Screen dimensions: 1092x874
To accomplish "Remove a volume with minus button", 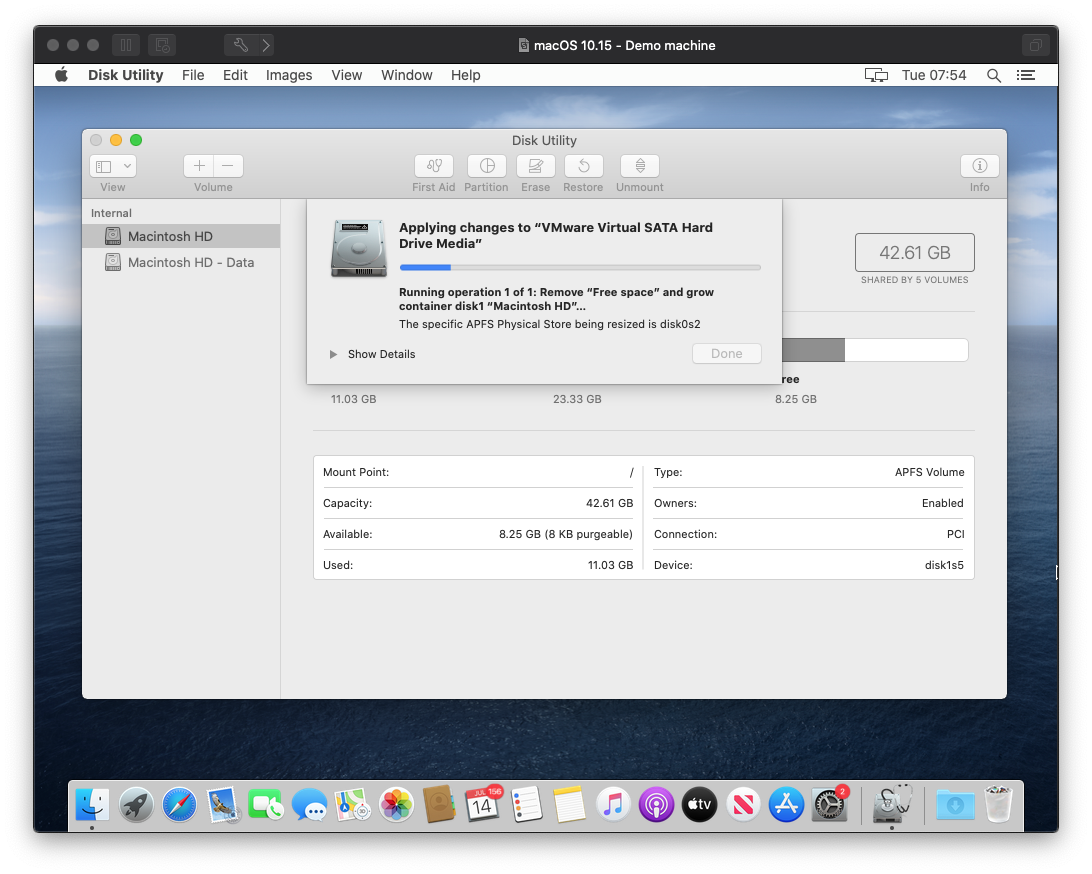I will (228, 166).
